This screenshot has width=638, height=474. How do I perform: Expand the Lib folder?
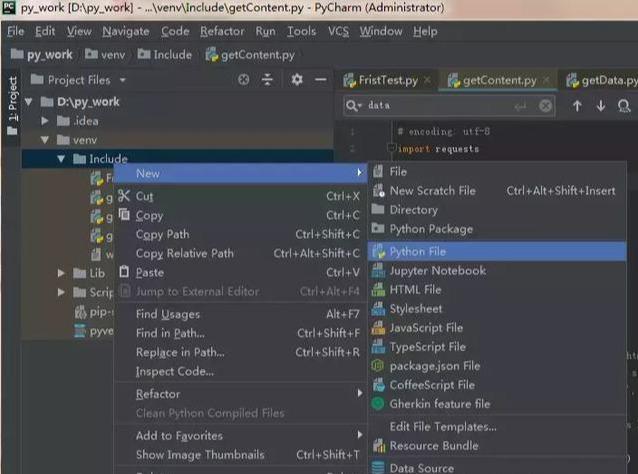point(61,273)
